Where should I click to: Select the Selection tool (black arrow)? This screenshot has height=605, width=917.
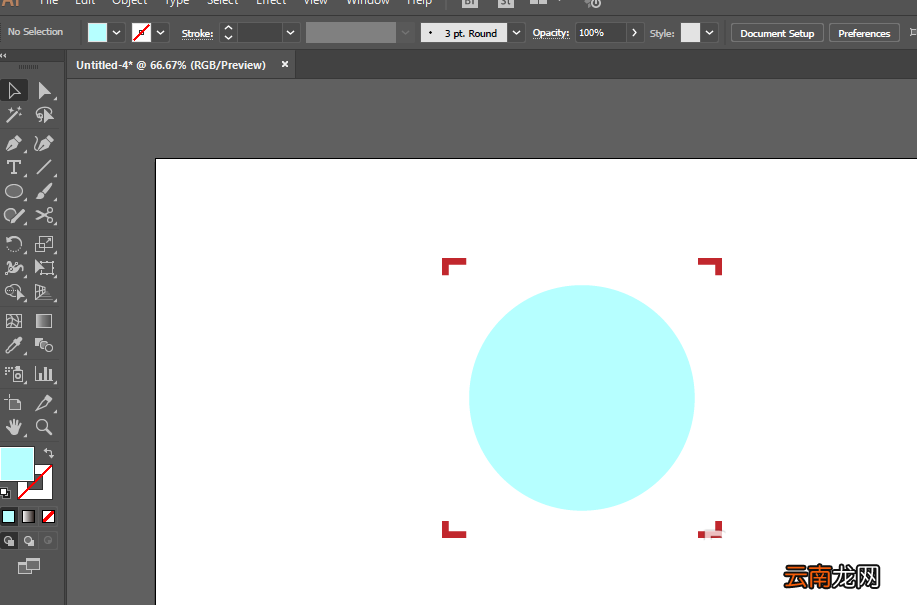[14, 91]
